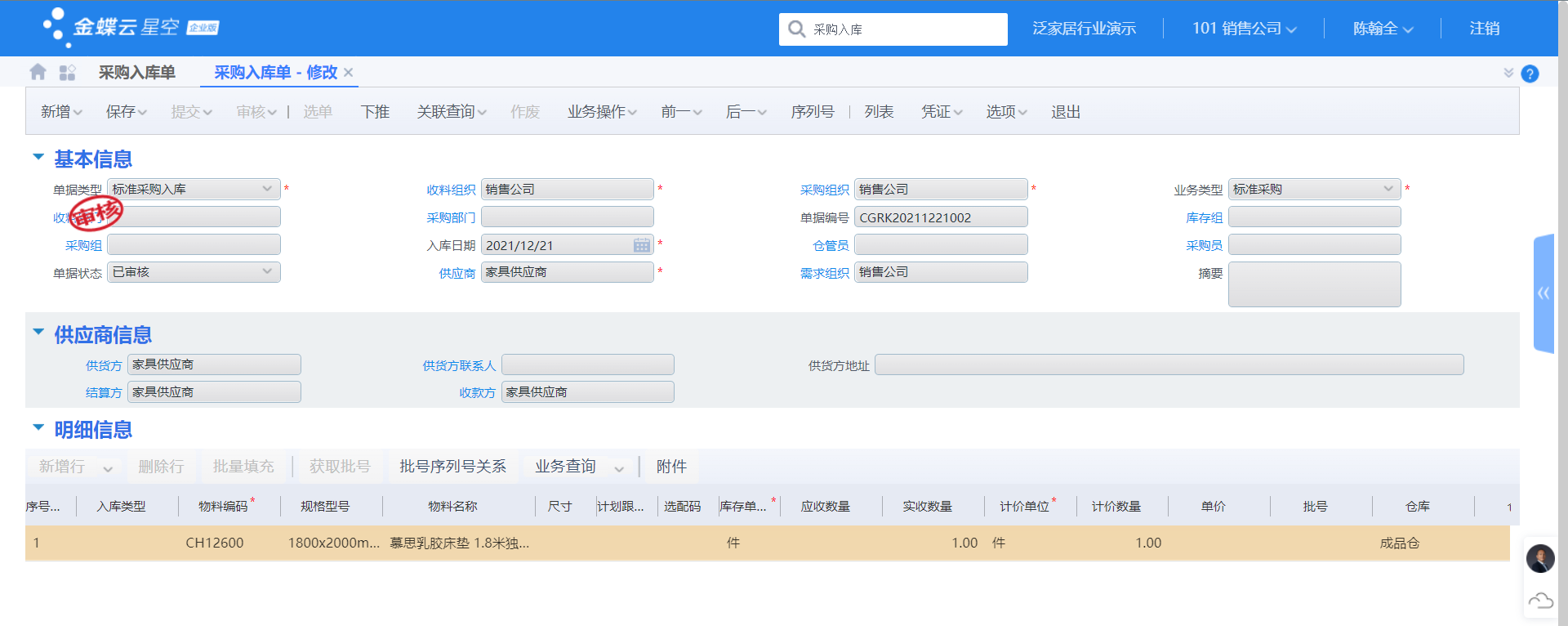The image size is (1568, 626).
Task: Expand the right side panel arrow
Action: tap(1543, 293)
